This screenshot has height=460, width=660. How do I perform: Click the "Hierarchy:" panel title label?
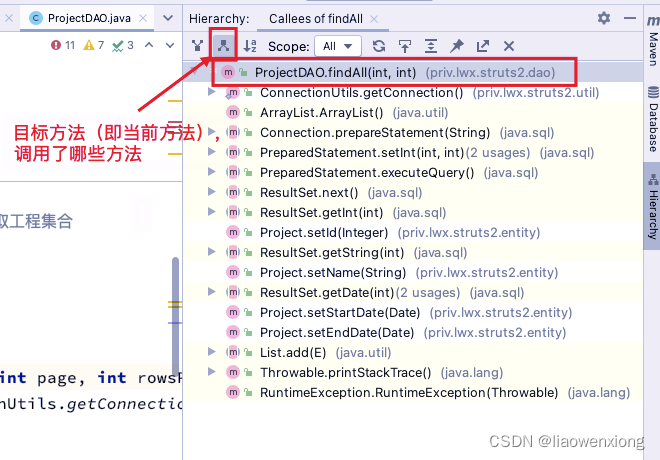[219, 19]
